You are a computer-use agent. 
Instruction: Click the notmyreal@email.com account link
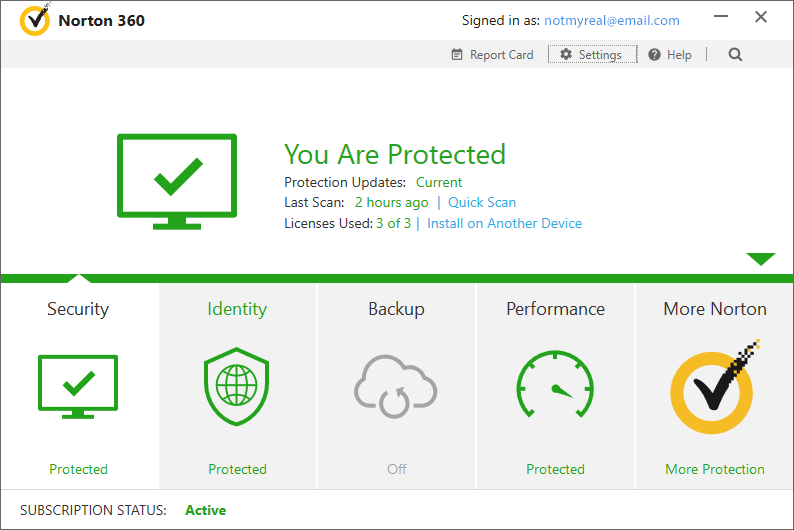click(612, 20)
